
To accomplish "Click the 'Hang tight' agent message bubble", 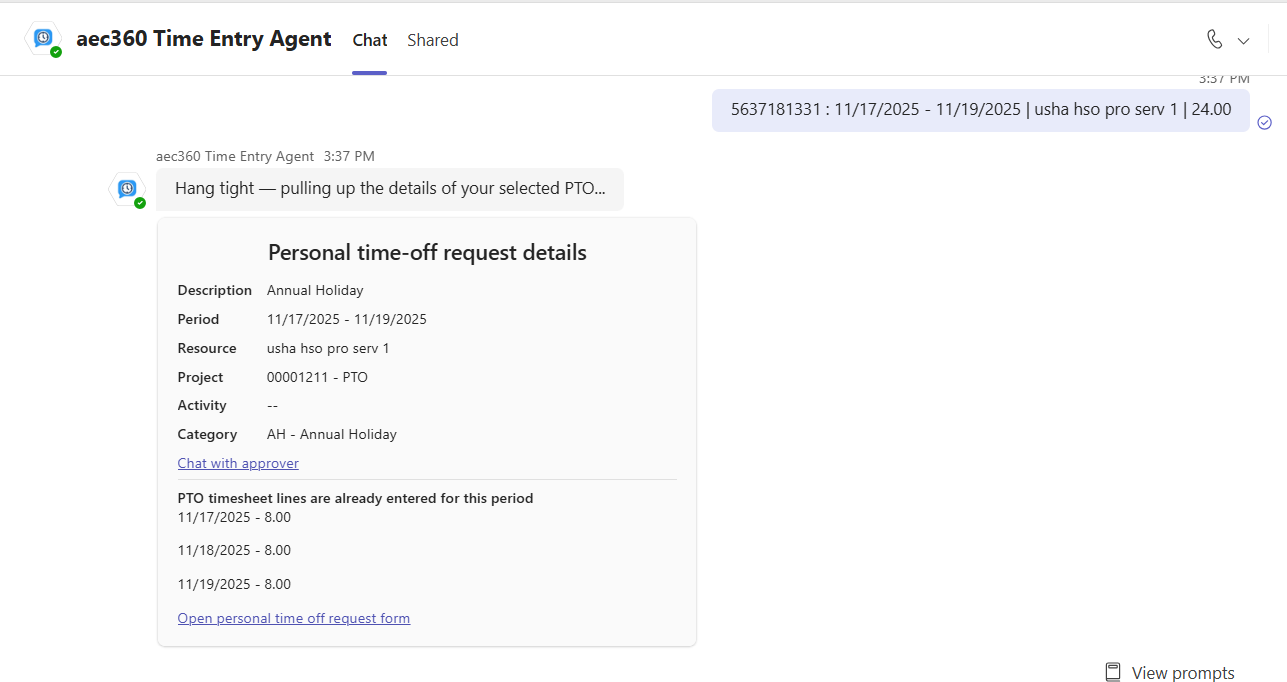I will click(x=389, y=189).
